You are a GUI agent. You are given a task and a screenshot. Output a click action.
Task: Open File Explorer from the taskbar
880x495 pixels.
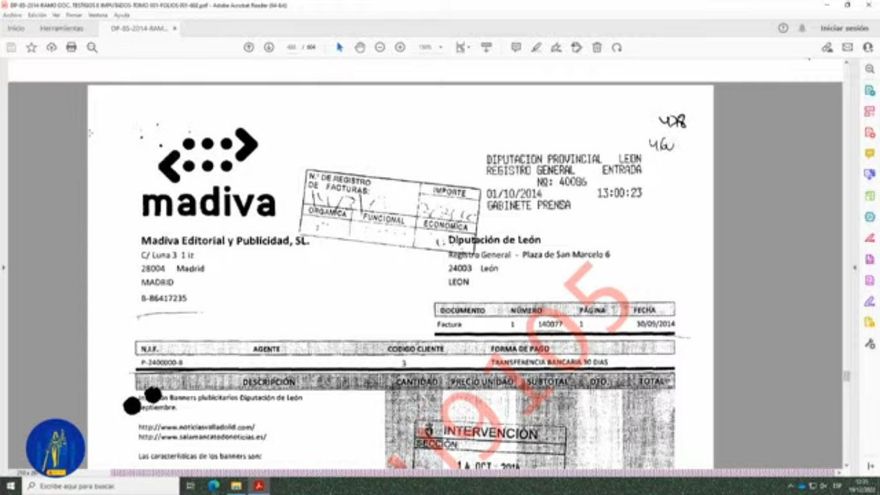click(x=236, y=485)
